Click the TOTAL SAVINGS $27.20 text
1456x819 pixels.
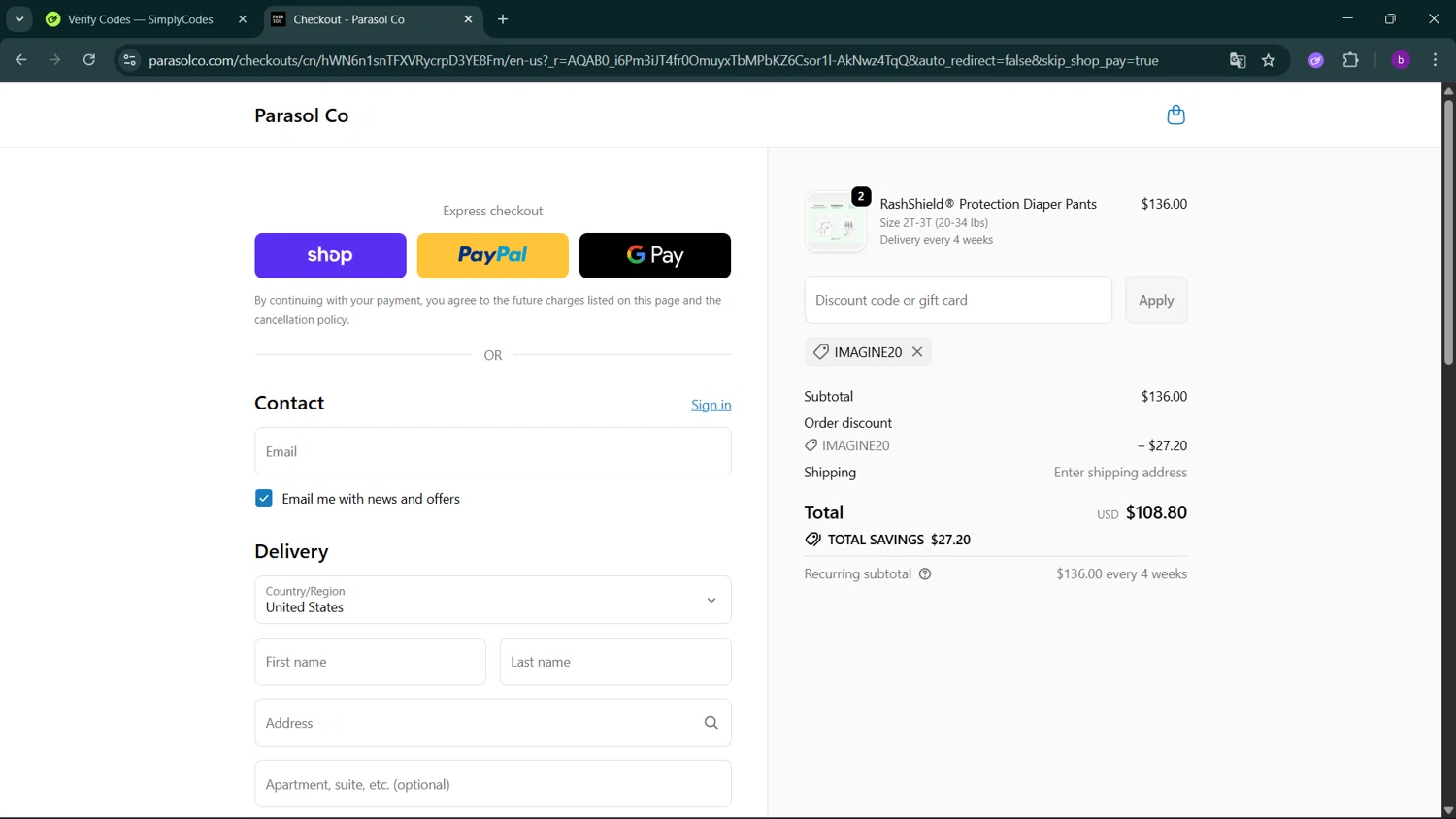(899, 540)
